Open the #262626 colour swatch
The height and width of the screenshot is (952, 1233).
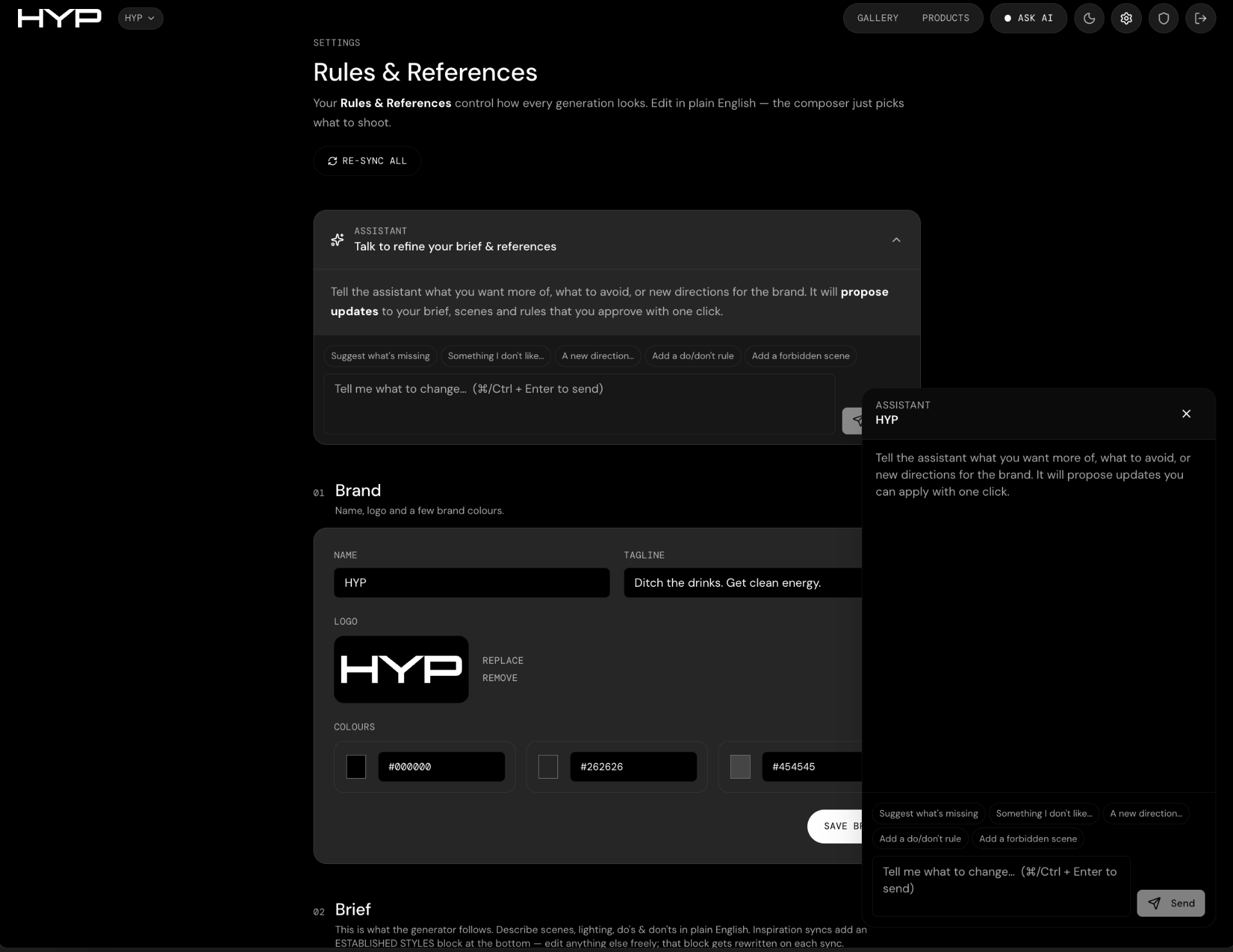coord(548,766)
